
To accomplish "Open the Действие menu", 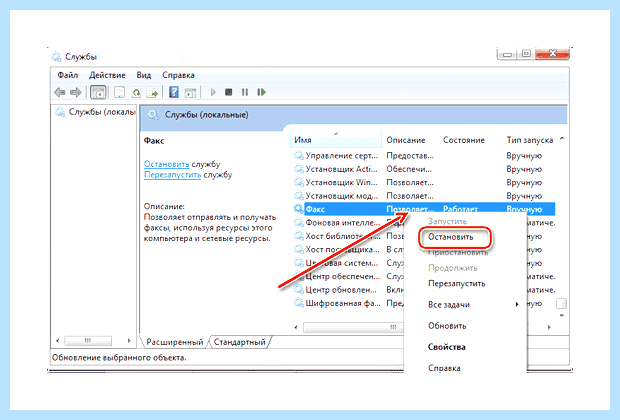I will click(x=107, y=75).
